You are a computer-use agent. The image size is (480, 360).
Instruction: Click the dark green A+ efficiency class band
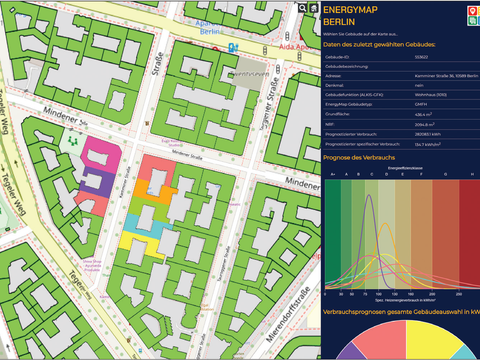[333, 233]
